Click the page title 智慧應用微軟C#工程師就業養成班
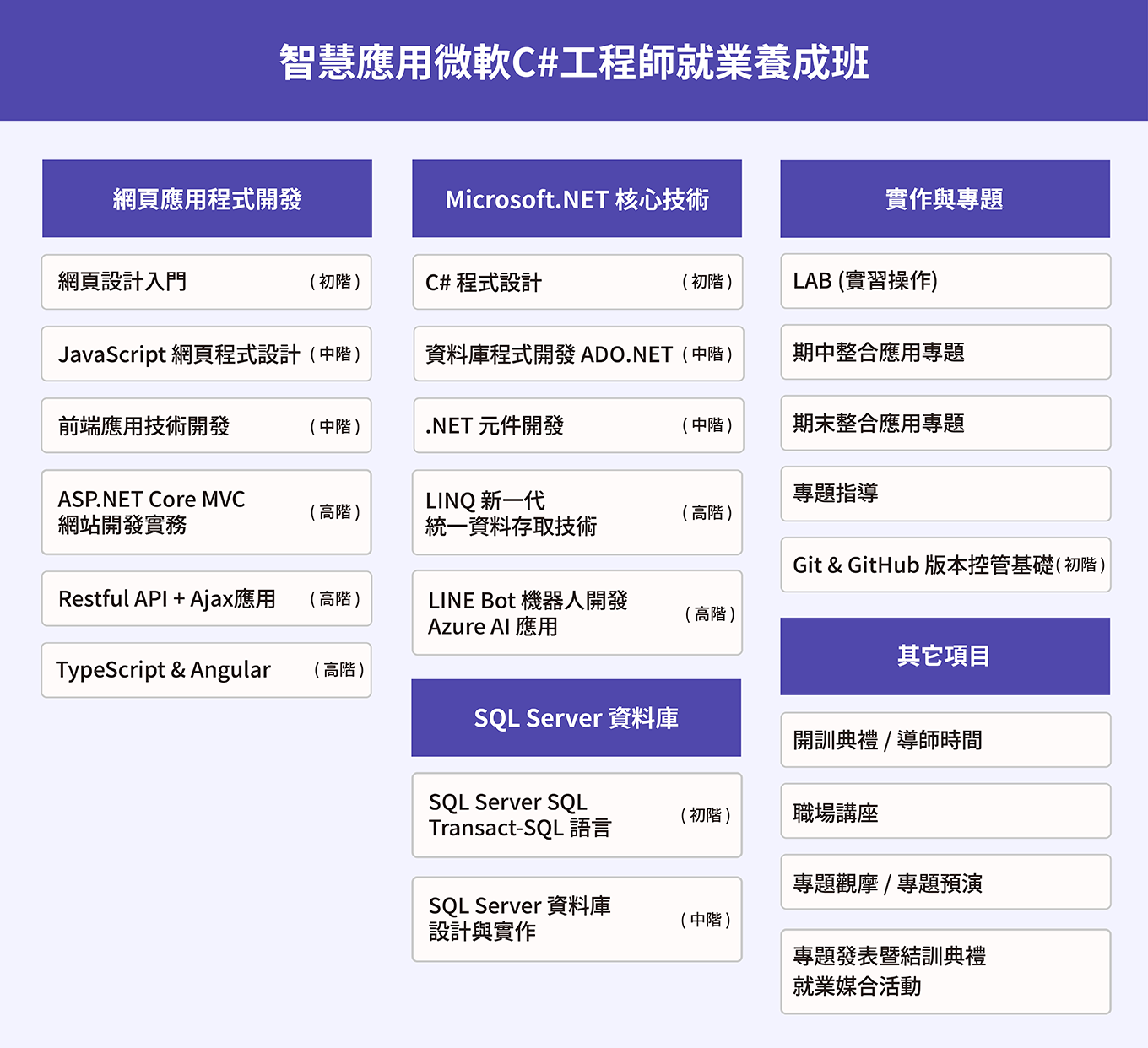Image resolution: width=1148 pixels, height=1048 pixels. 574,62
